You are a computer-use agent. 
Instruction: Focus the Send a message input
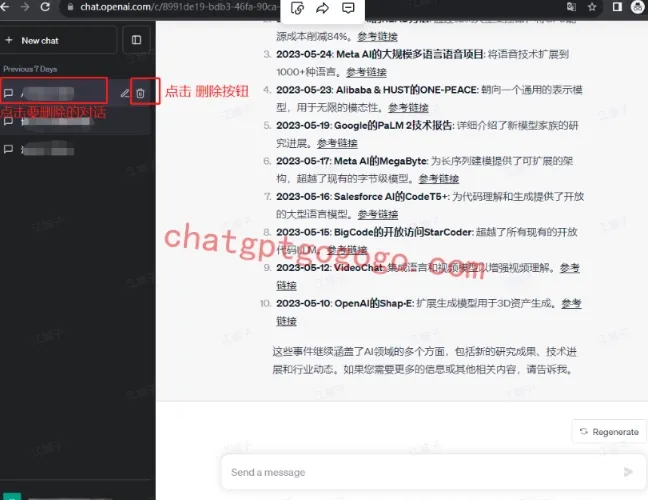click(426, 472)
